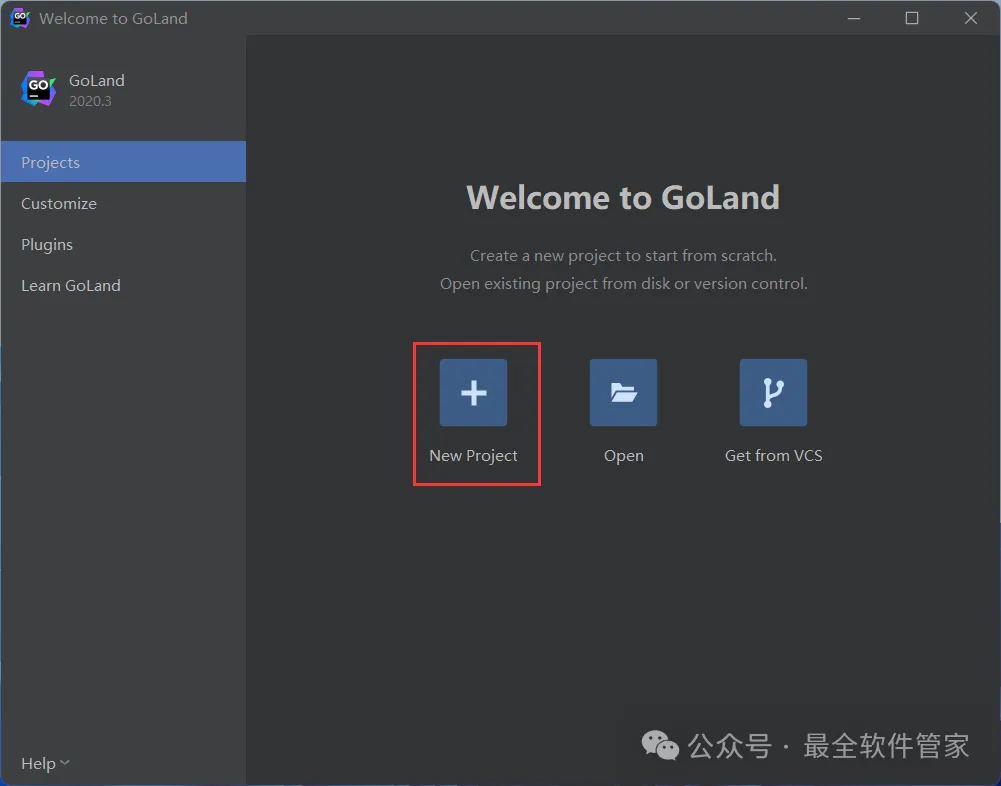Click the GoLand logo in the sidebar
The width and height of the screenshot is (1001, 786).
(38, 89)
